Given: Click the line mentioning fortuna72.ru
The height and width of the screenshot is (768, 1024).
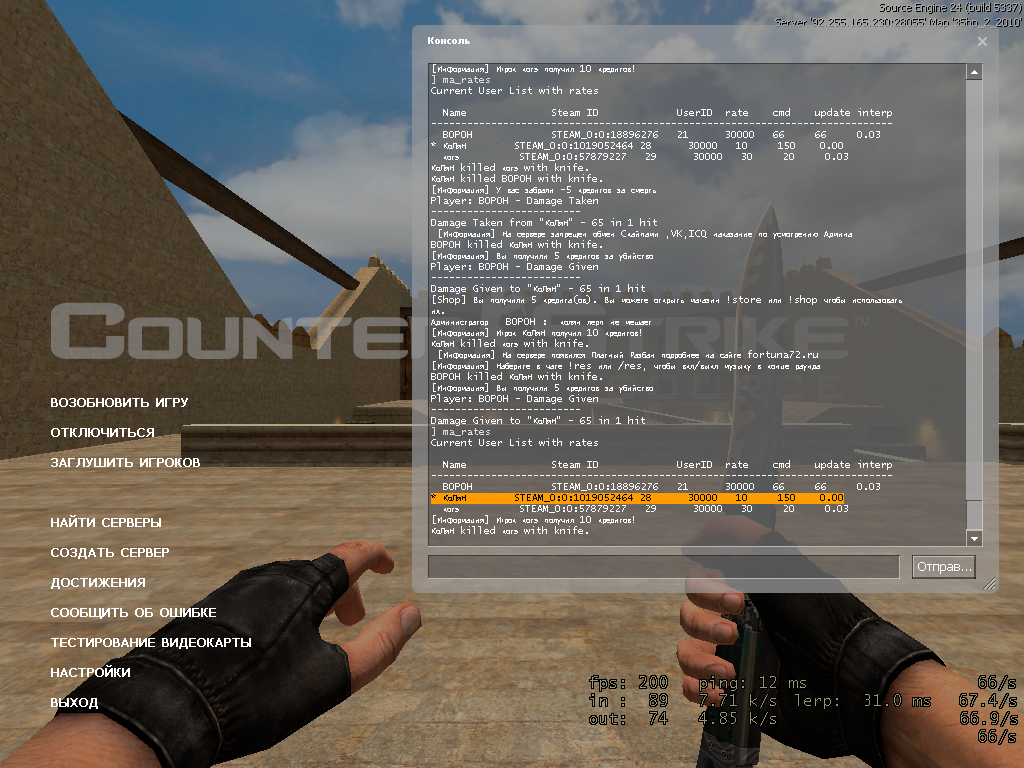Looking at the screenshot, I should (x=628, y=355).
